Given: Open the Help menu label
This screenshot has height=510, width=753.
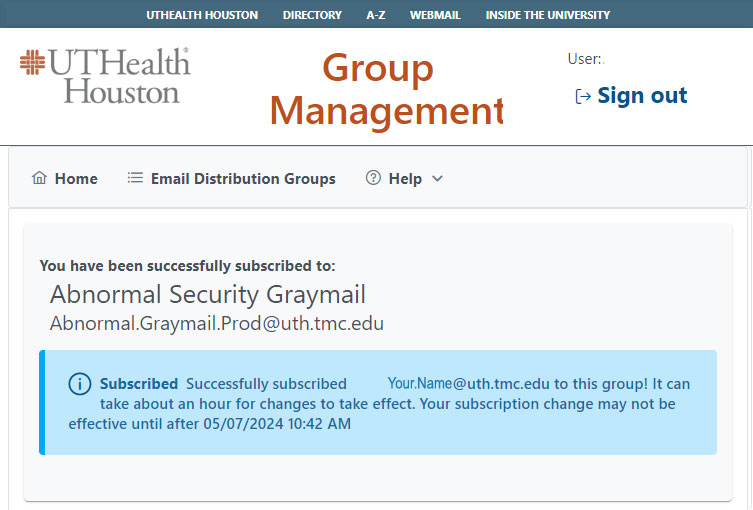Looking at the screenshot, I should (x=405, y=179).
